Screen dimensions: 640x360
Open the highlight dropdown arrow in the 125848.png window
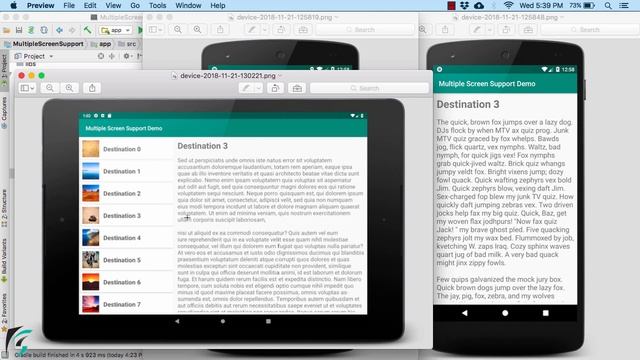click(489, 30)
